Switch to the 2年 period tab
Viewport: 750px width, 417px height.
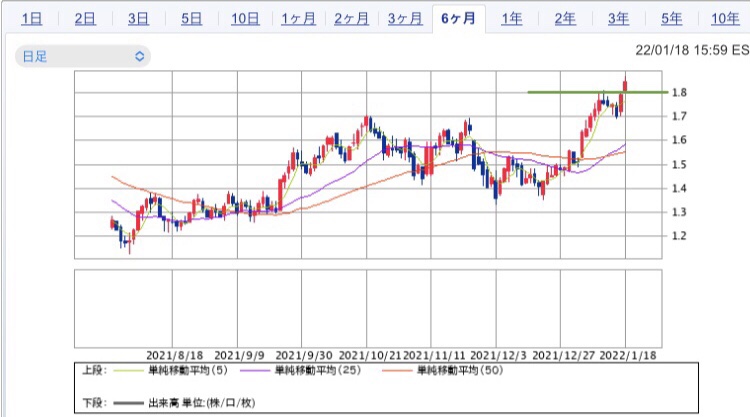565,19
